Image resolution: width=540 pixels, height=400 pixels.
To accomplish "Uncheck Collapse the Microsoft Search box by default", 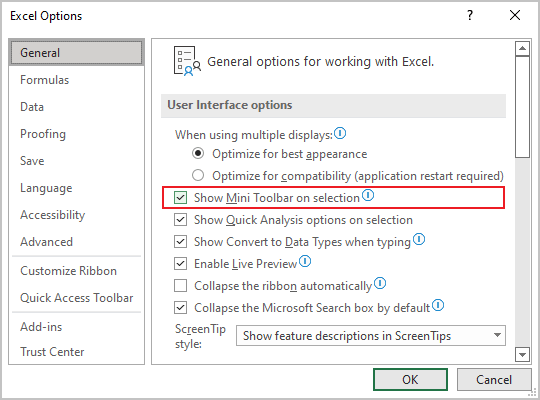I will coord(180,308).
